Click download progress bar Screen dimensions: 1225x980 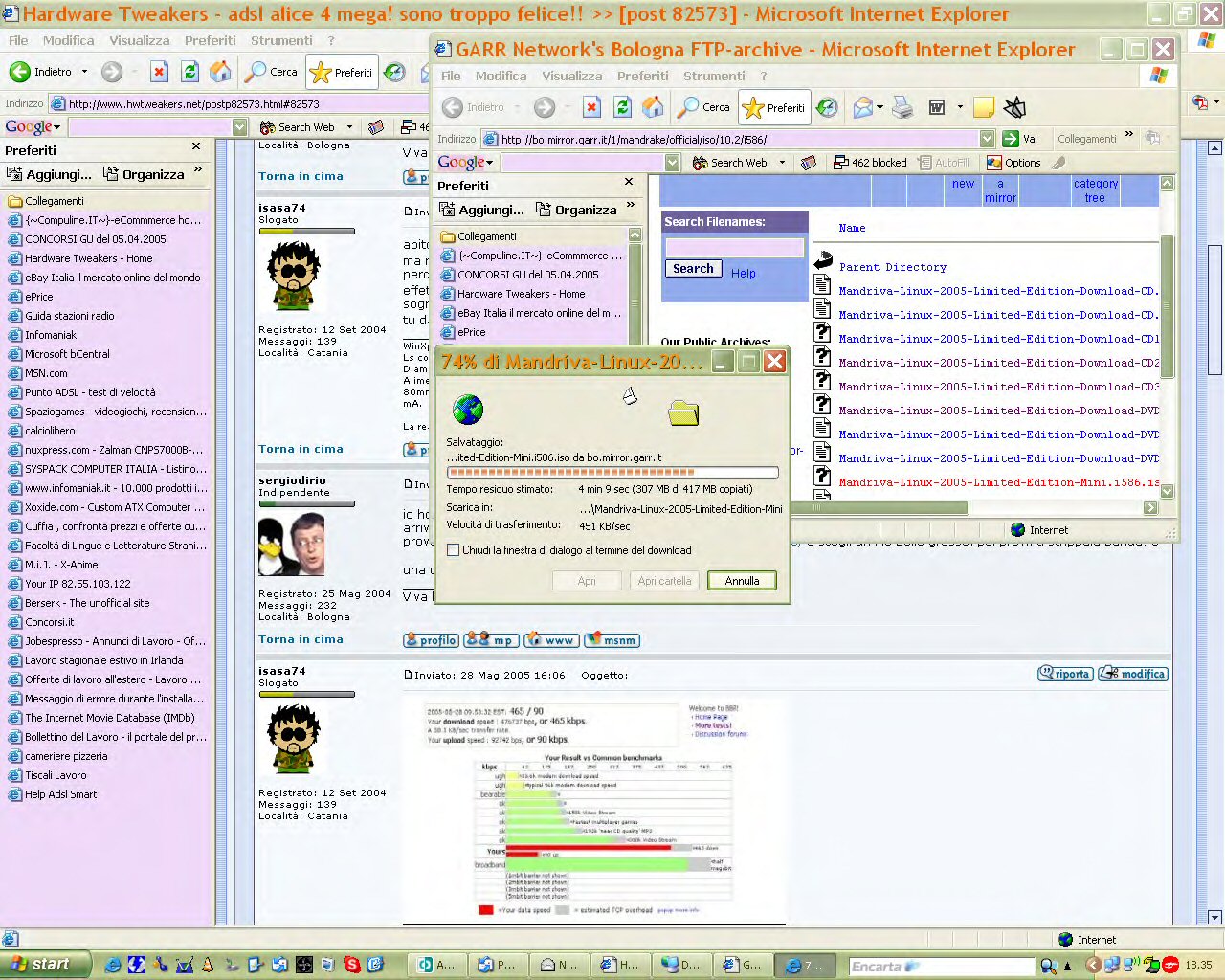click(x=612, y=472)
